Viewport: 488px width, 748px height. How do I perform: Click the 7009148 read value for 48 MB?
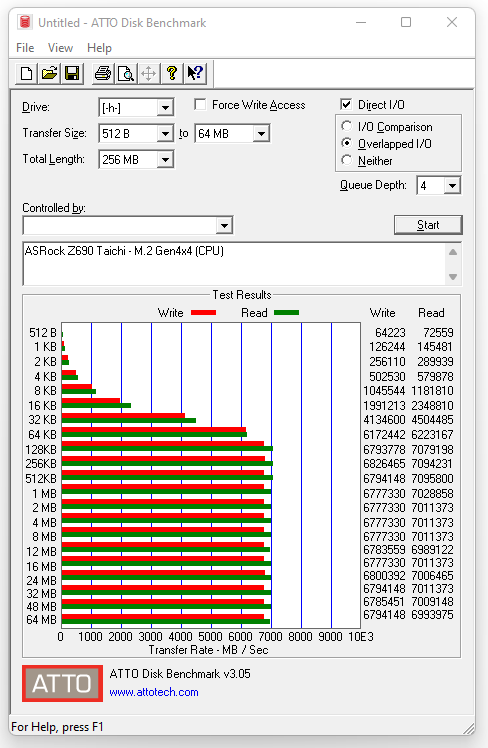point(432,602)
